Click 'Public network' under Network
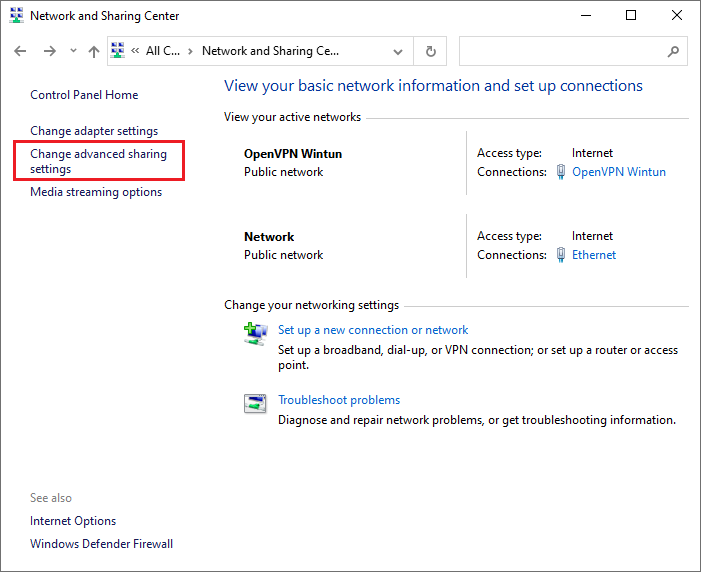The image size is (701, 572). pos(283,255)
